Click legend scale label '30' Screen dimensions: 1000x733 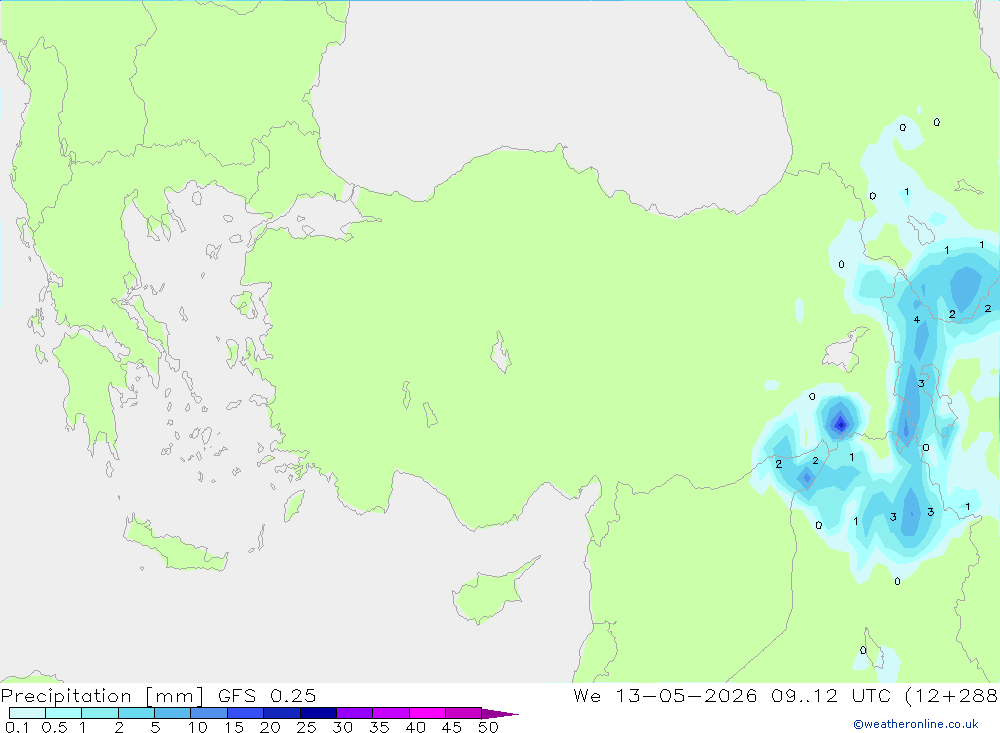click(x=342, y=727)
